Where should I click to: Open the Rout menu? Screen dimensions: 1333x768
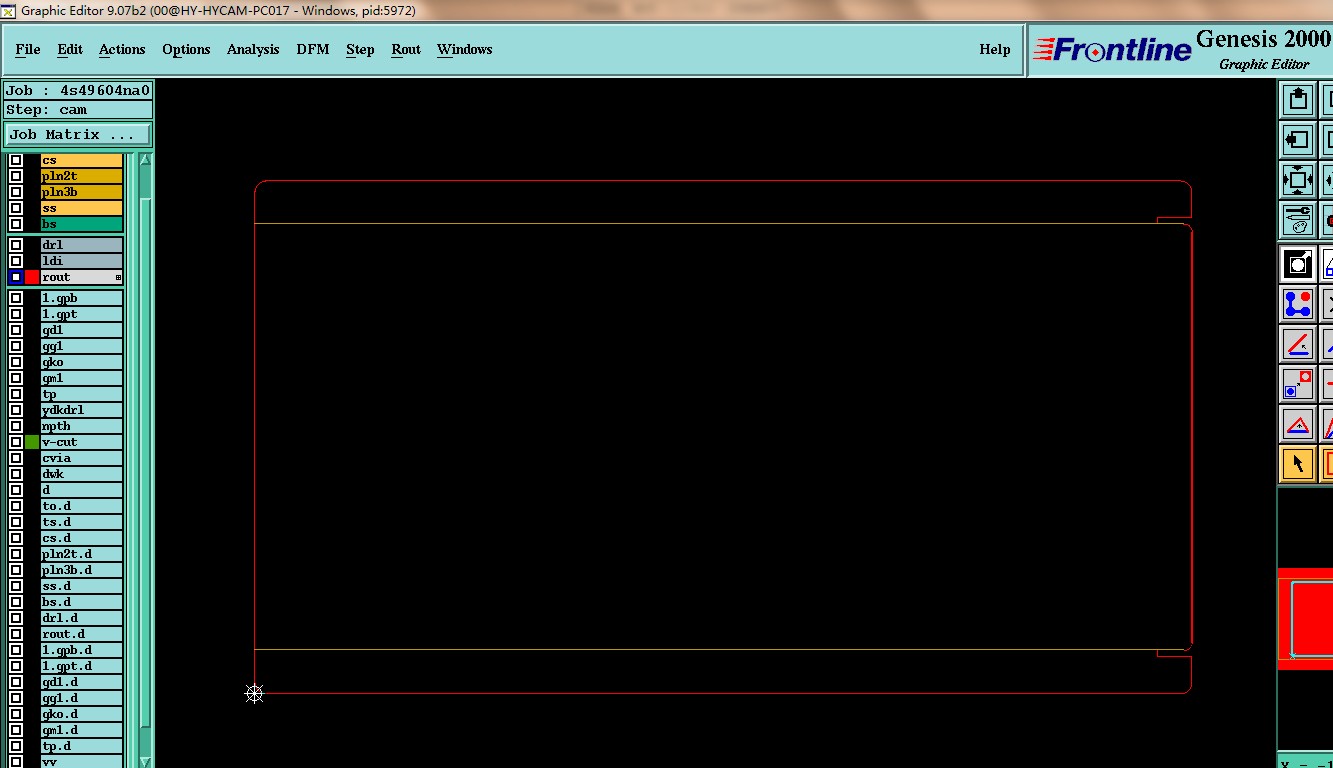click(x=406, y=49)
